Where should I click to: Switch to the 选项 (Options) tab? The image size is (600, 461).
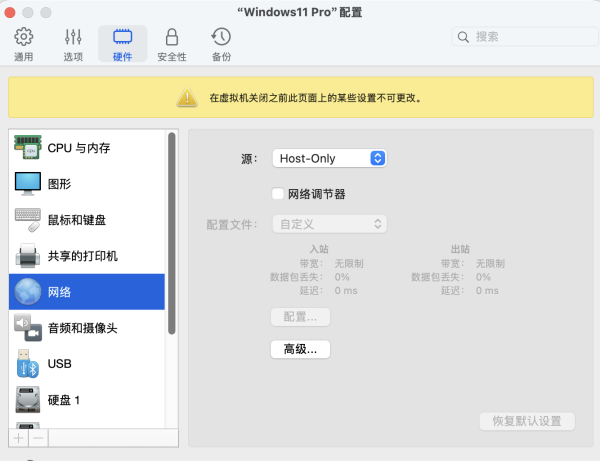click(x=73, y=44)
